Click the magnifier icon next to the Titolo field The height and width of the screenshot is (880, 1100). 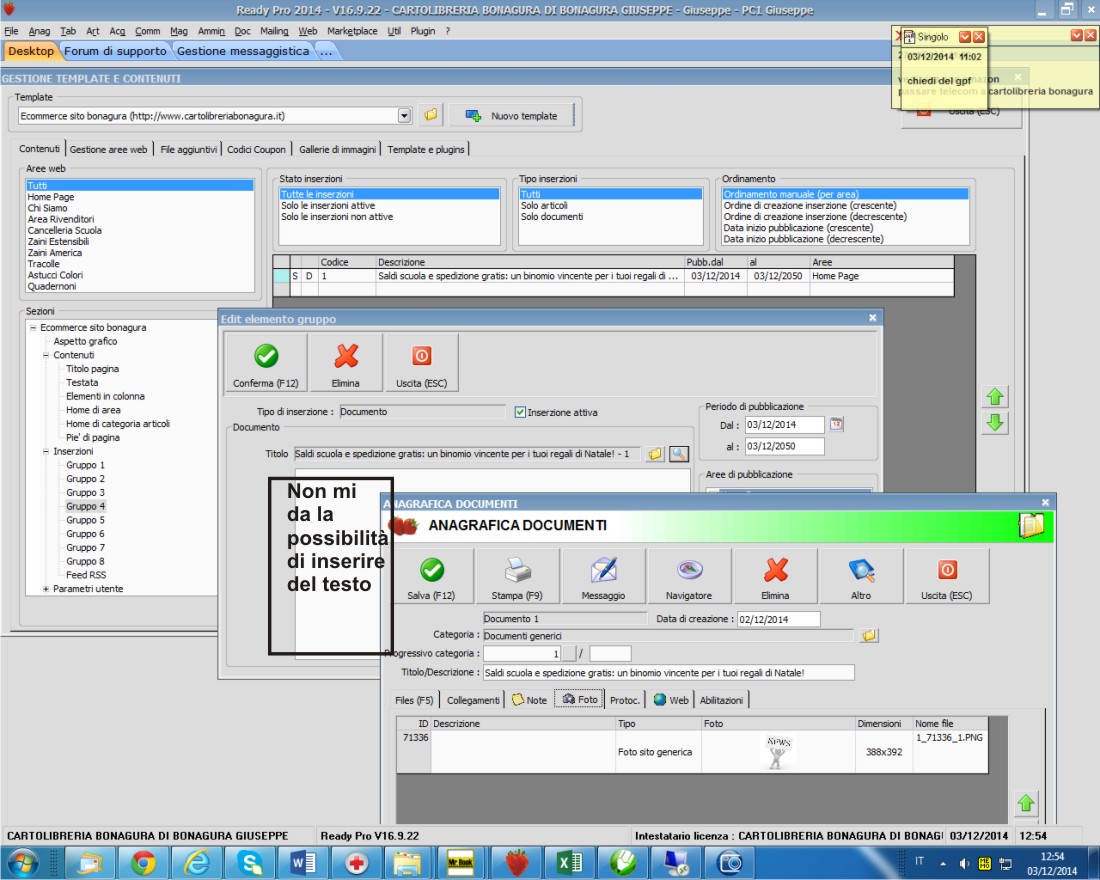pyautogui.click(x=678, y=454)
